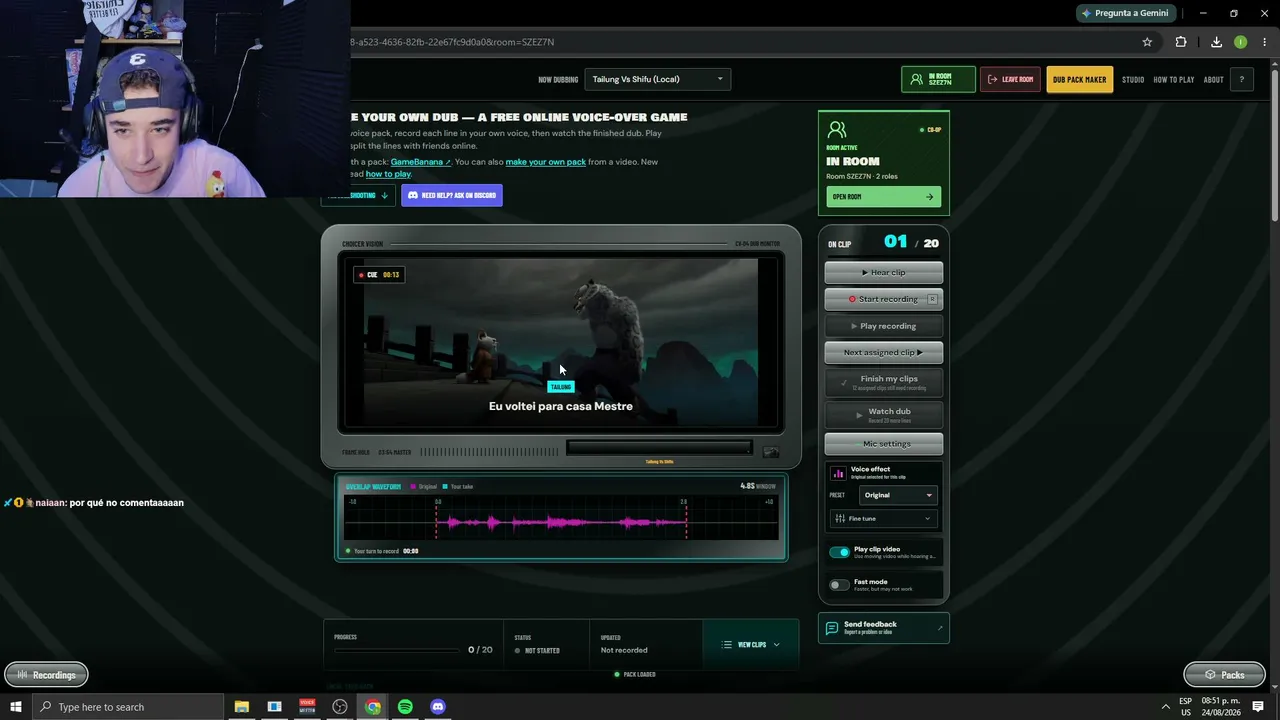
Task: Go to Next assigned clip
Action: pyautogui.click(x=883, y=352)
